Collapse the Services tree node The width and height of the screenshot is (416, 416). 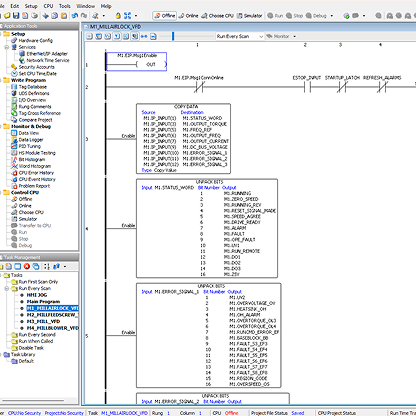[7, 47]
